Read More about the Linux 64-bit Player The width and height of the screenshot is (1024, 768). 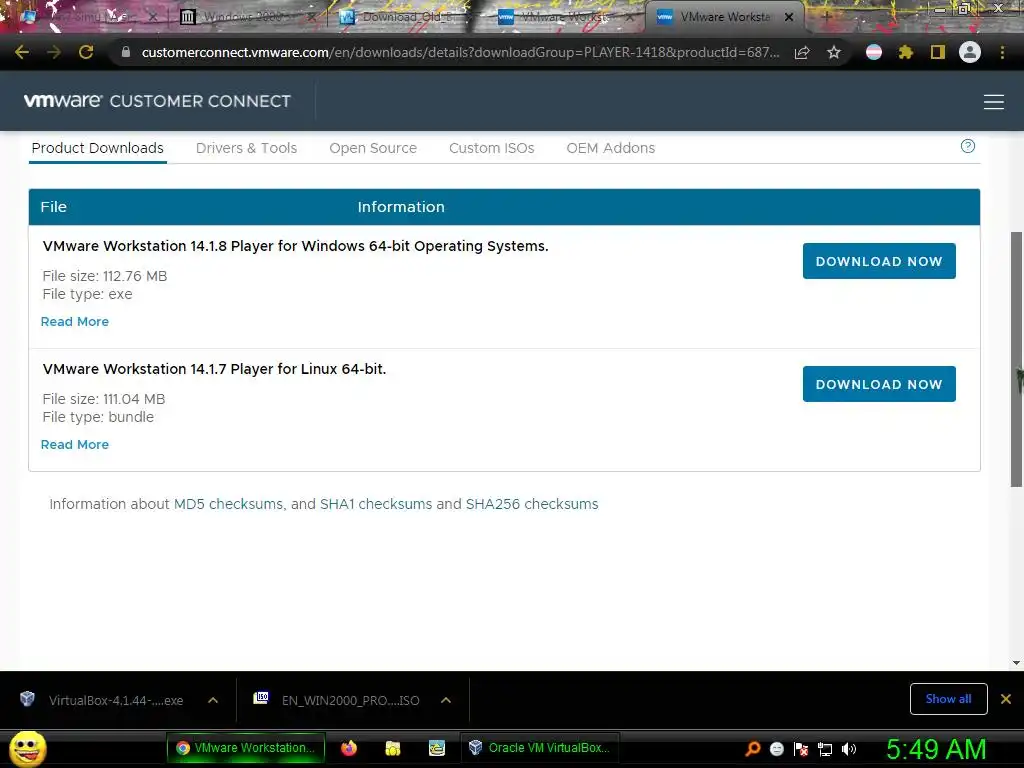click(x=74, y=444)
